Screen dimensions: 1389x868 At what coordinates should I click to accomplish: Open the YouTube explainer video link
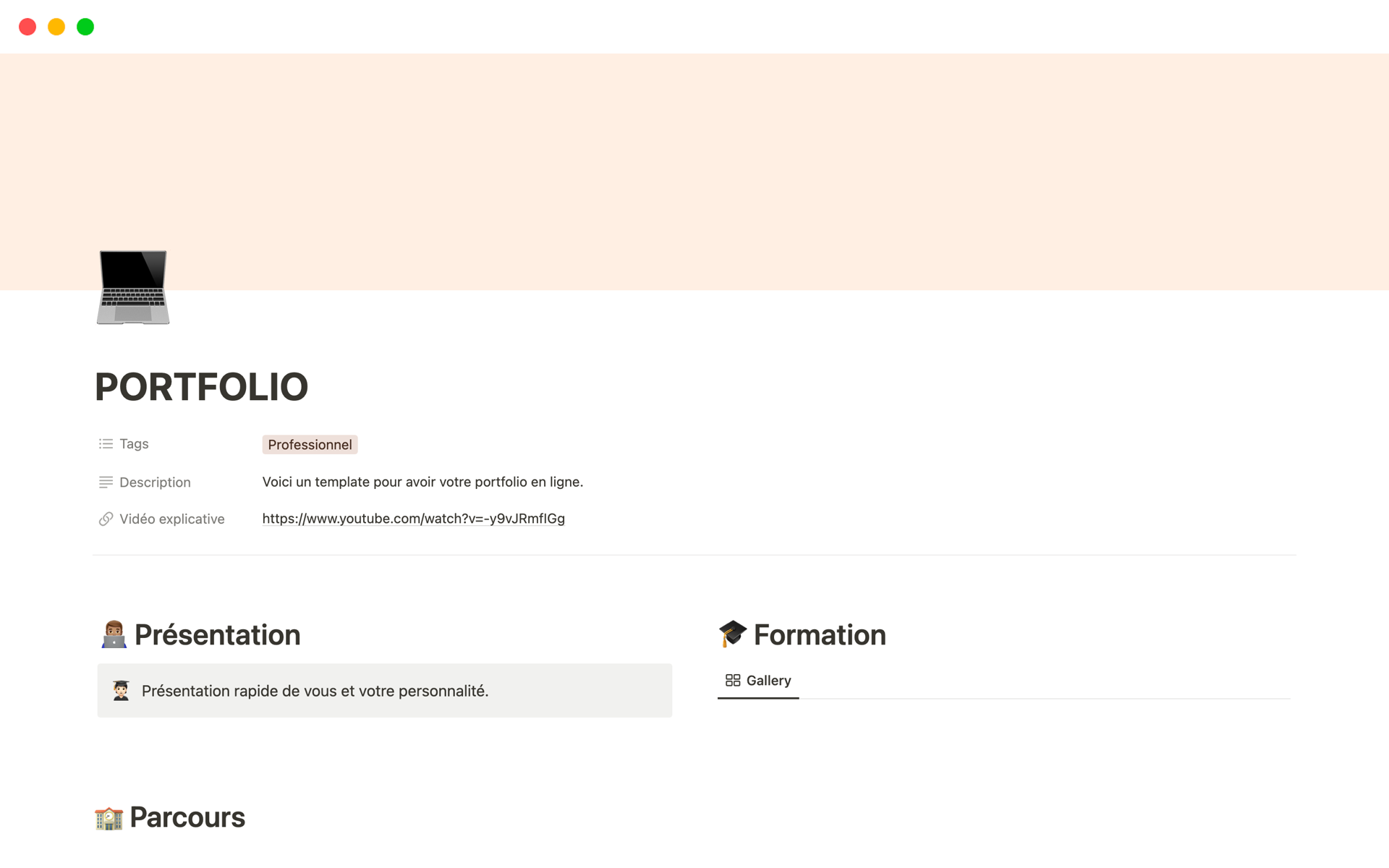[413, 519]
